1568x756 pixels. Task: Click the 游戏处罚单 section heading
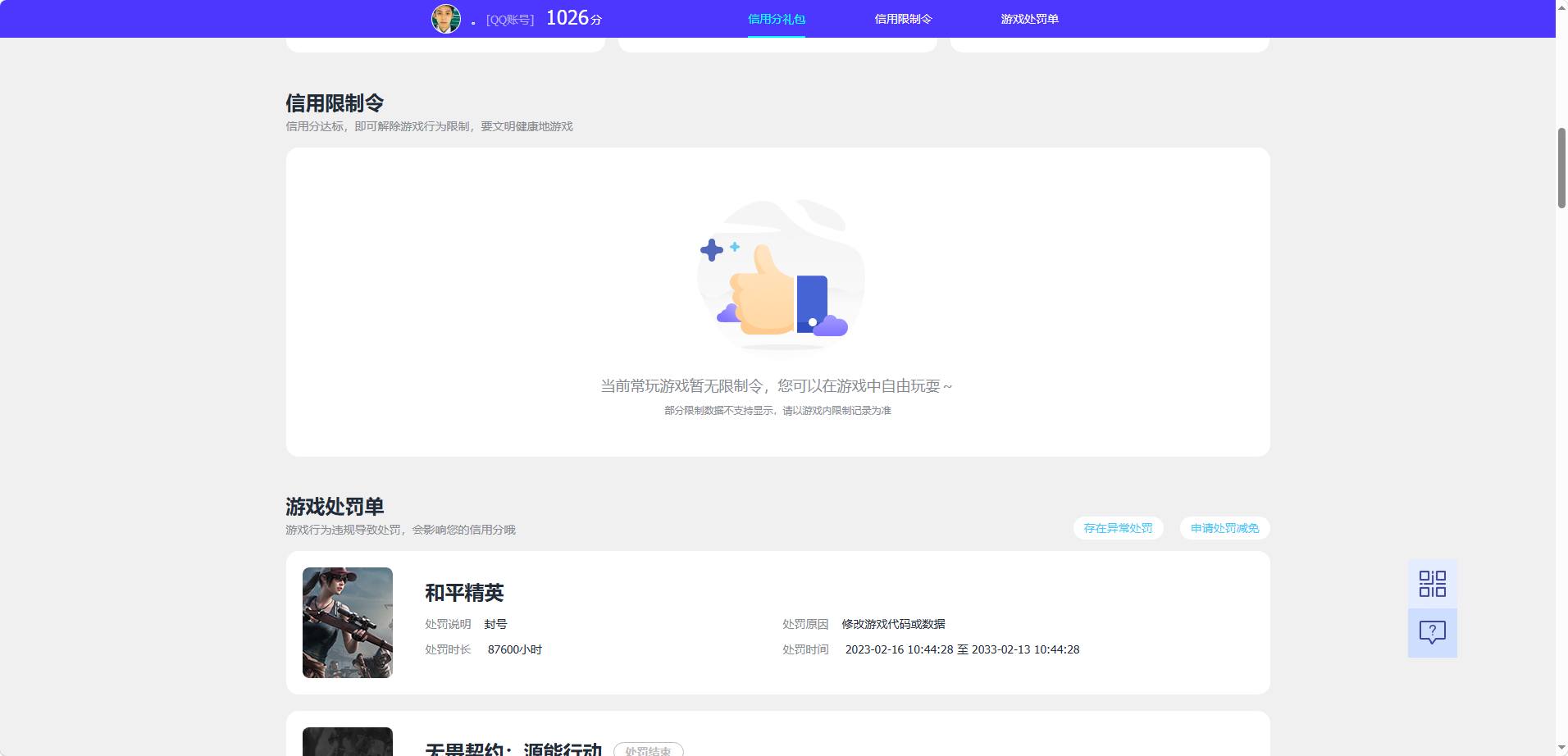(x=335, y=507)
